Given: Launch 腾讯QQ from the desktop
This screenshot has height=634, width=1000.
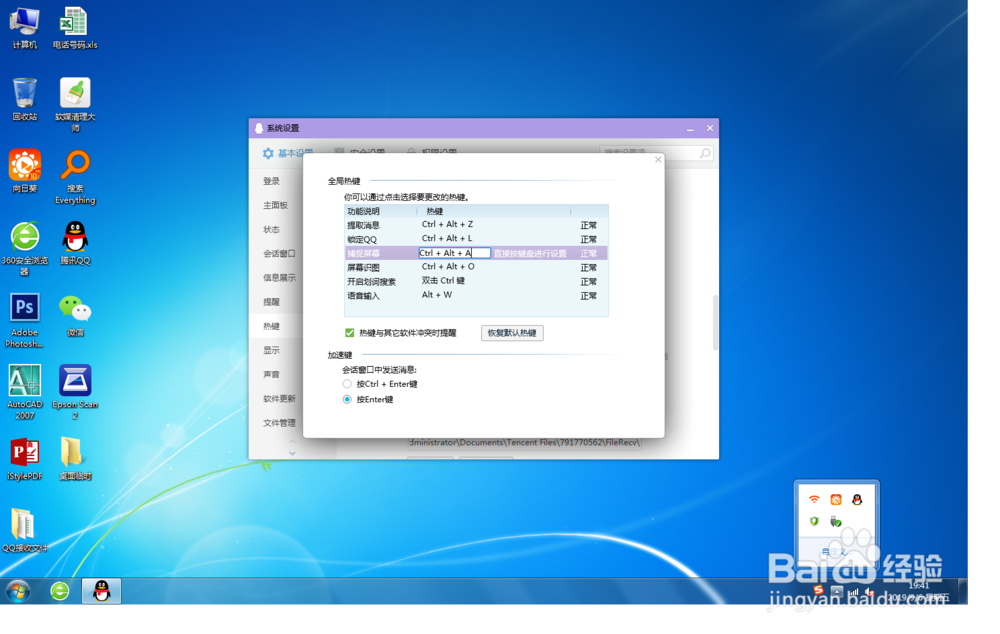Looking at the screenshot, I should point(75,243).
